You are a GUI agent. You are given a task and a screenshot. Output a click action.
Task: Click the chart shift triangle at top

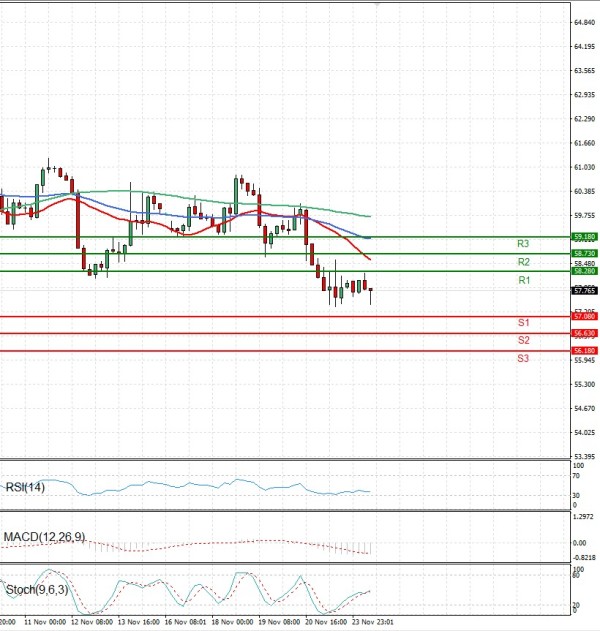pyautogui.click(x=377, y=4)
